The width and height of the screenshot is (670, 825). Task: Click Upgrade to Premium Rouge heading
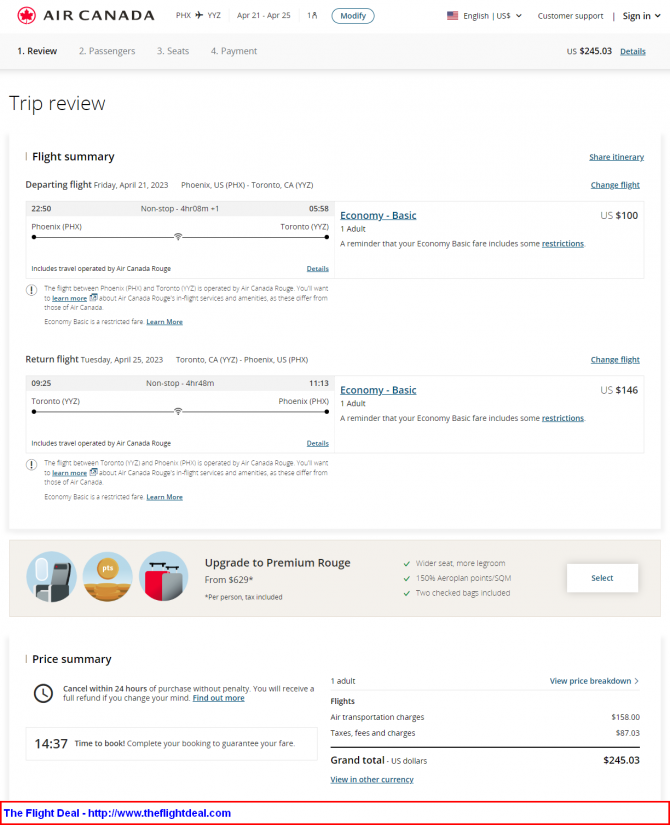click(277, 562)
